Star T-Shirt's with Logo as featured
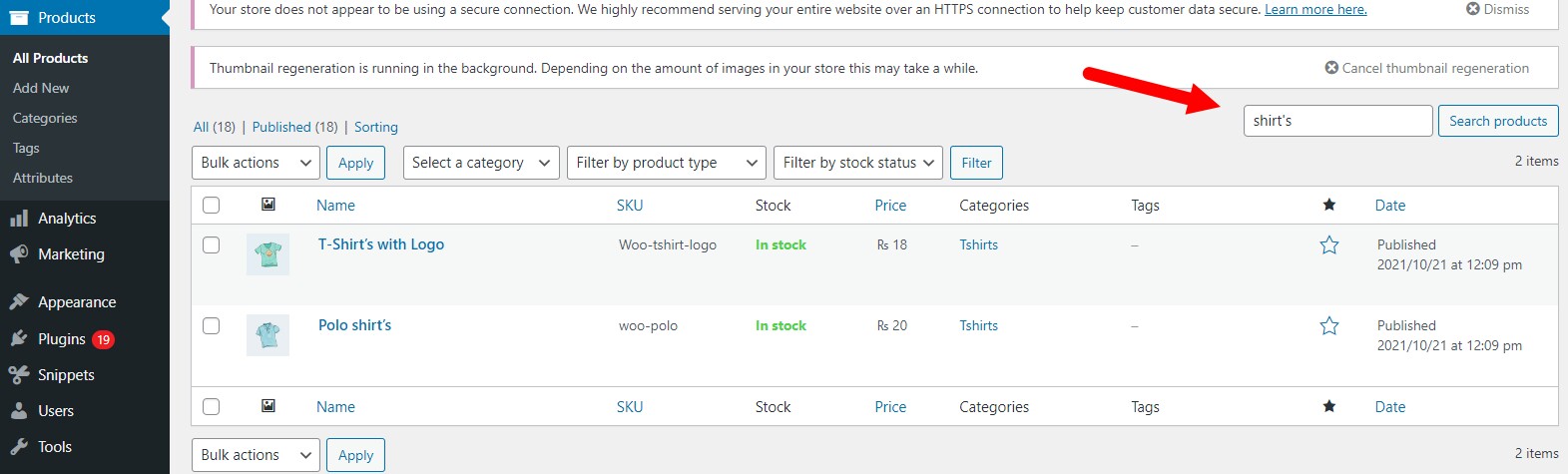Image resolution: width=1568 pixels, height=474 pixels. (x=1328, y=245)
